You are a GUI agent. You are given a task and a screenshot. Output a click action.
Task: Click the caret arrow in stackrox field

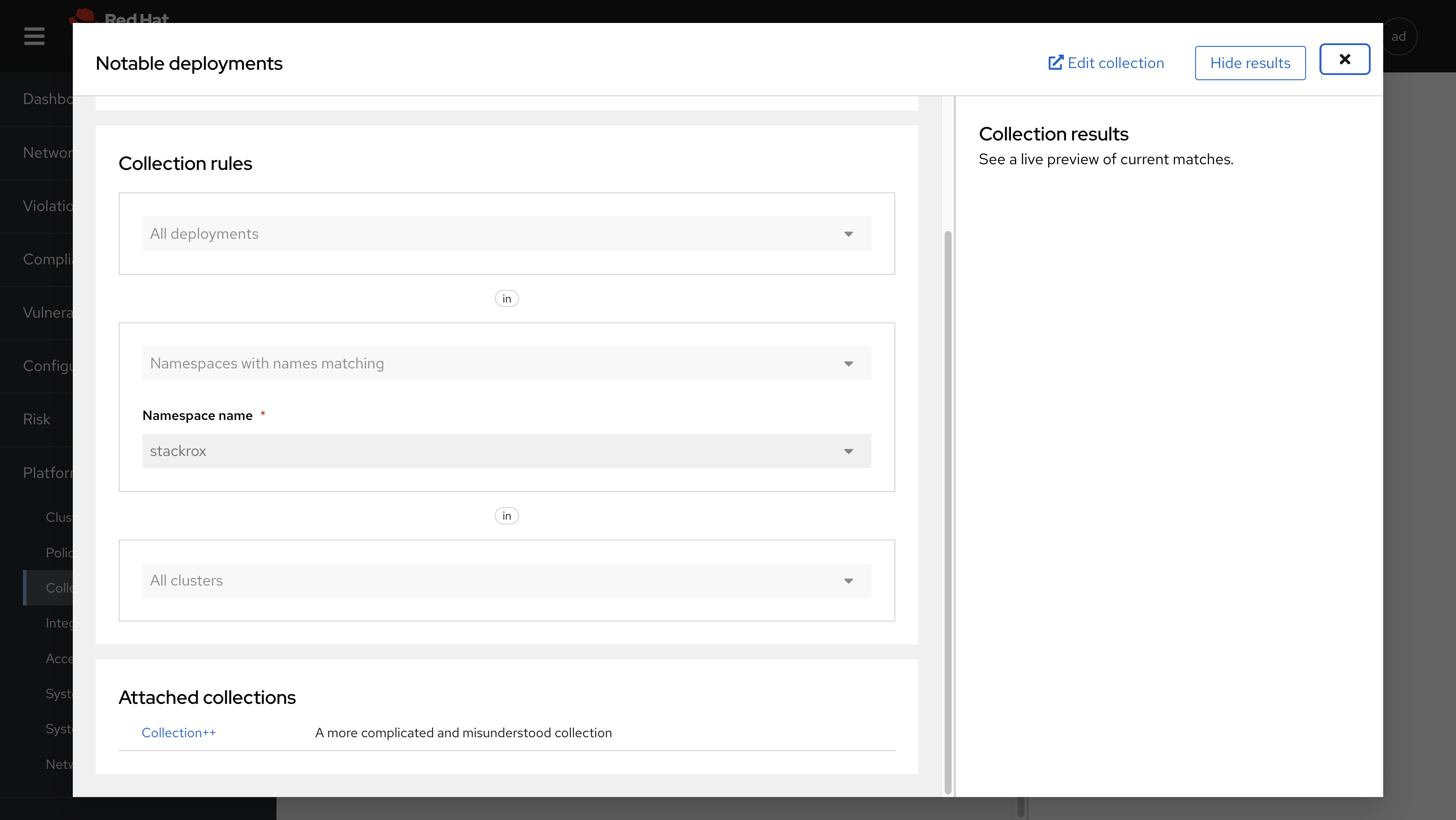click(x=848, y=452)
